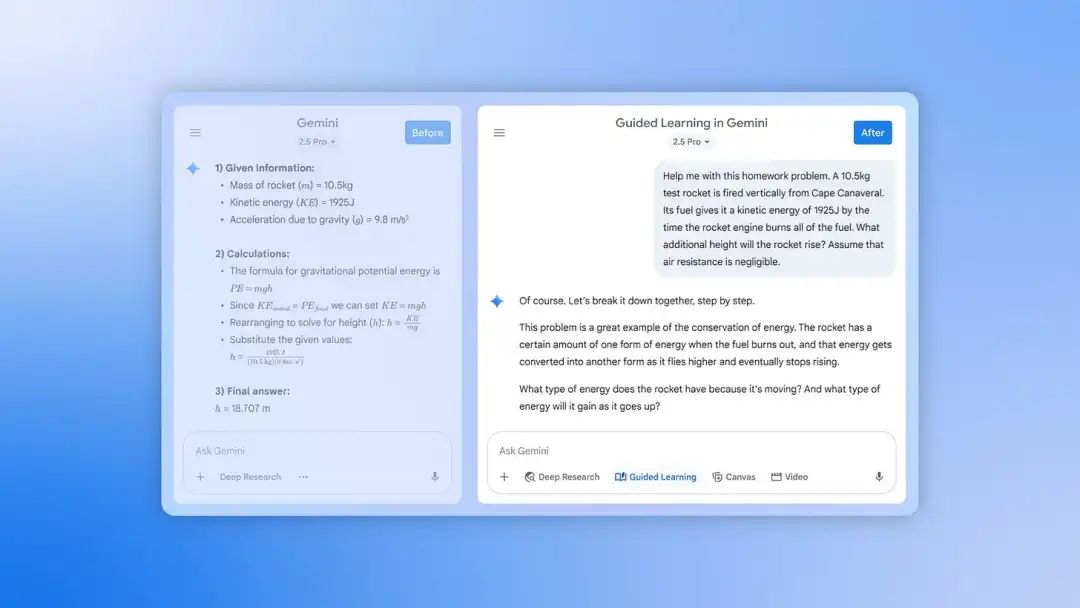Click Gemini sparkle icon beside Given Information
This screenshot has width=1080, height=608.
coord(193,168)
